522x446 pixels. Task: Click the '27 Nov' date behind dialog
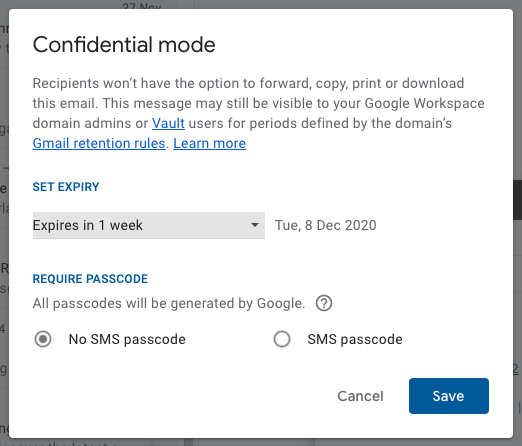[x=142, y=6]
